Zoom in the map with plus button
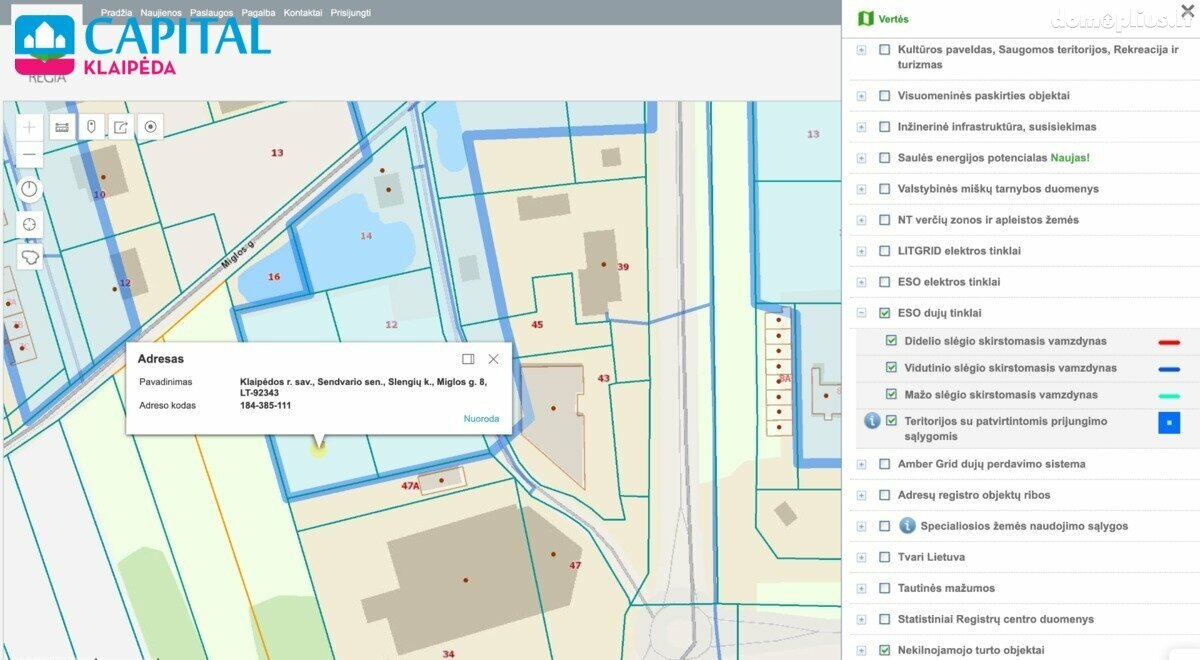Screen dimensions: 1200x660 click(30, 127)
